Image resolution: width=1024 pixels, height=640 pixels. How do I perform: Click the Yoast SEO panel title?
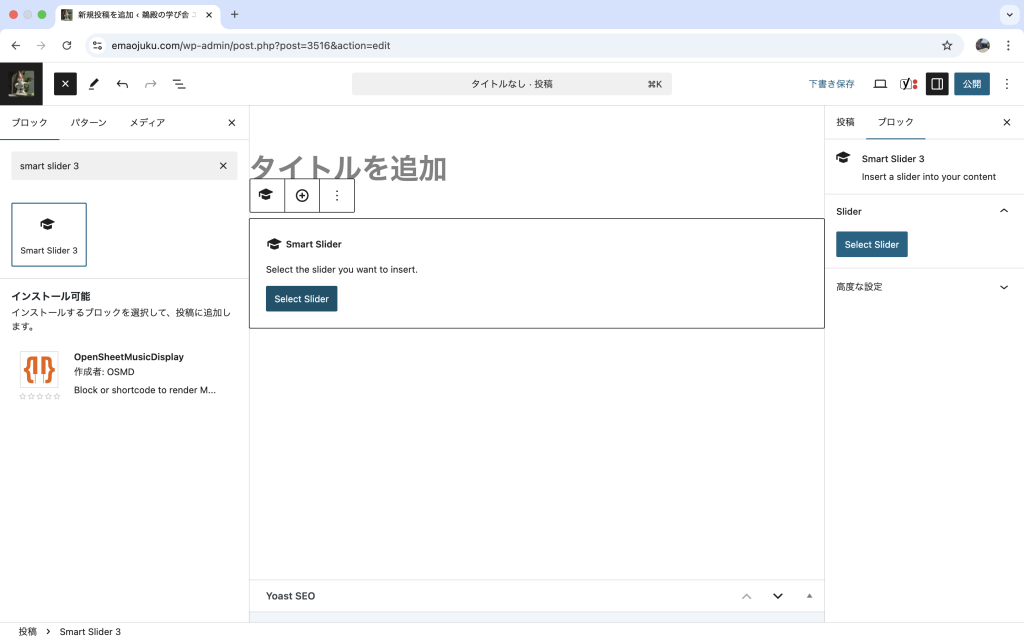click(x=291, y=596)
